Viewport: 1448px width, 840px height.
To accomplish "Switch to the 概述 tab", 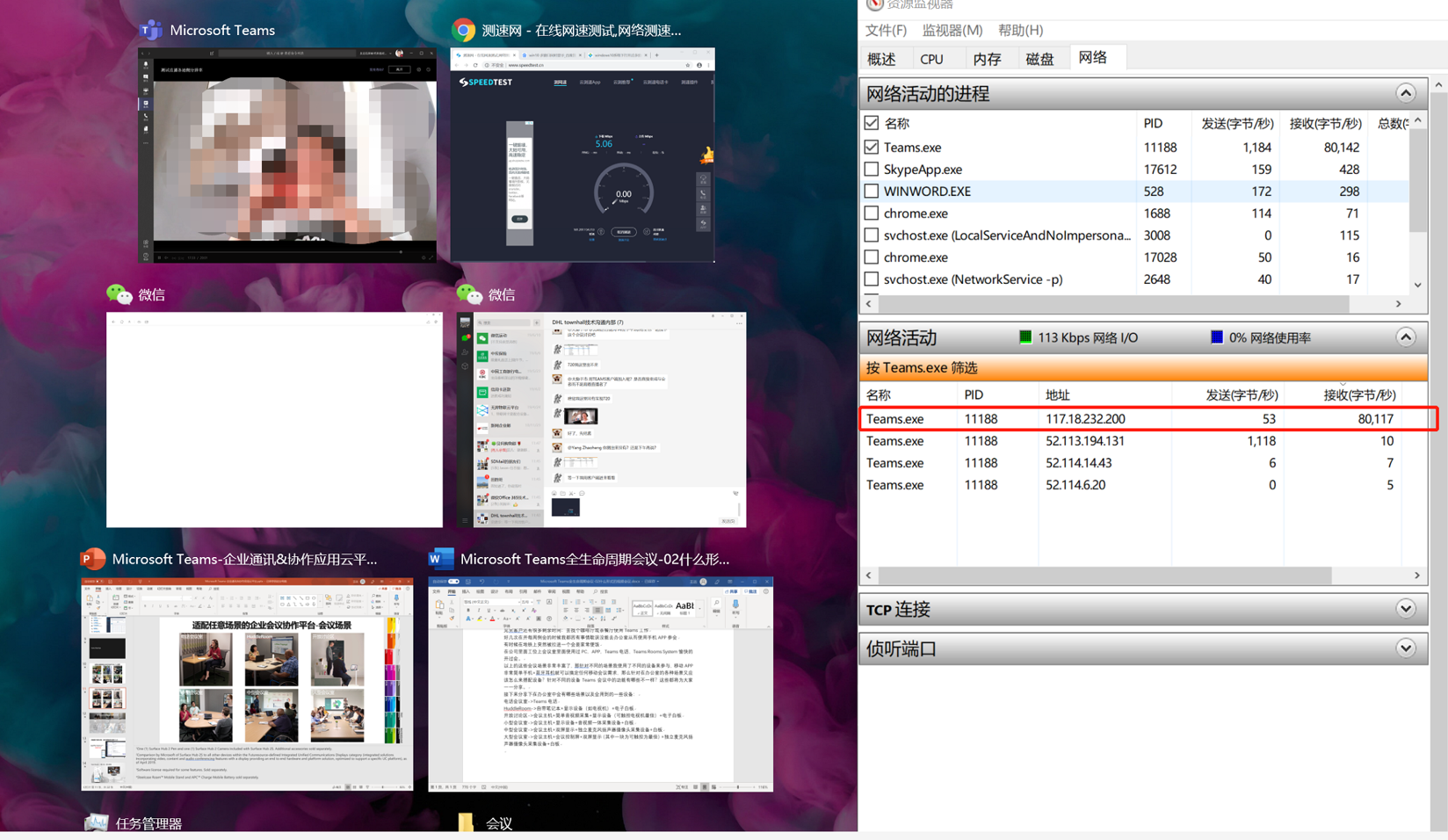I will pos(881,59).
